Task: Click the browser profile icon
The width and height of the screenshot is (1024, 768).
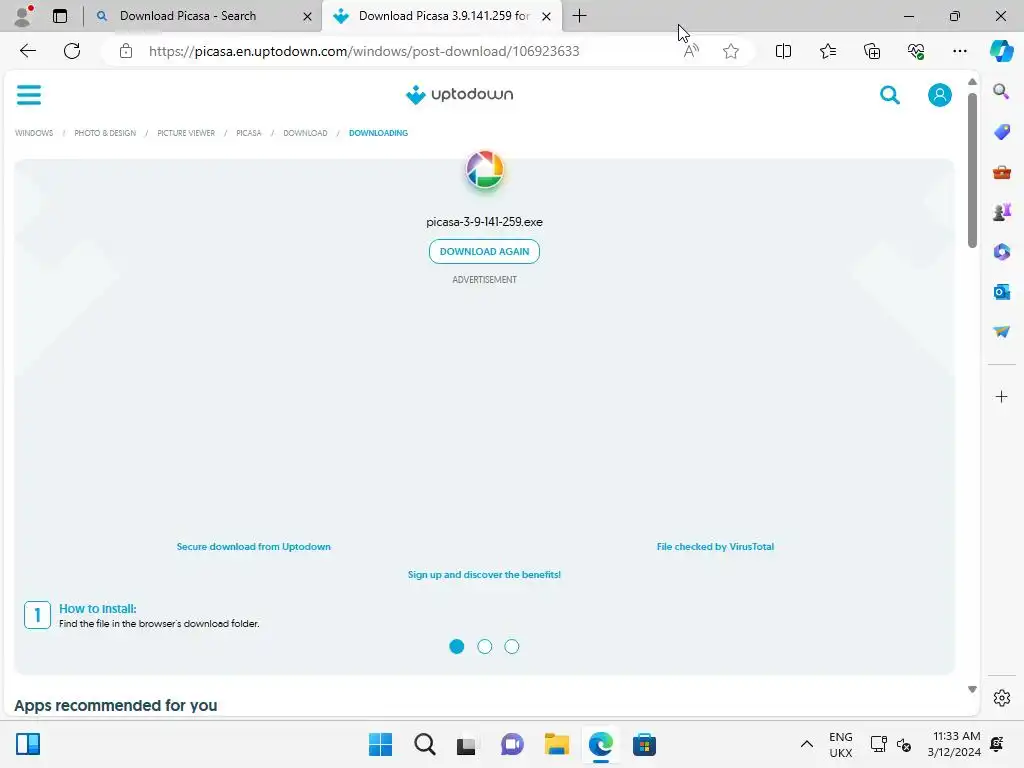Action: 24,16
